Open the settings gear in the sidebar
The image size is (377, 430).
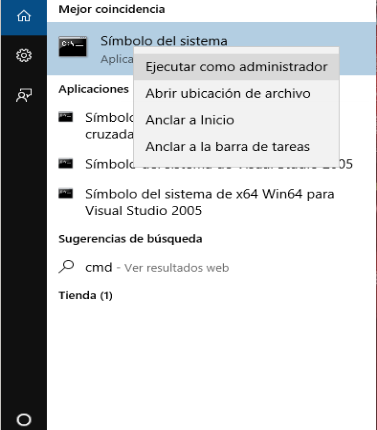pos(24,55)
